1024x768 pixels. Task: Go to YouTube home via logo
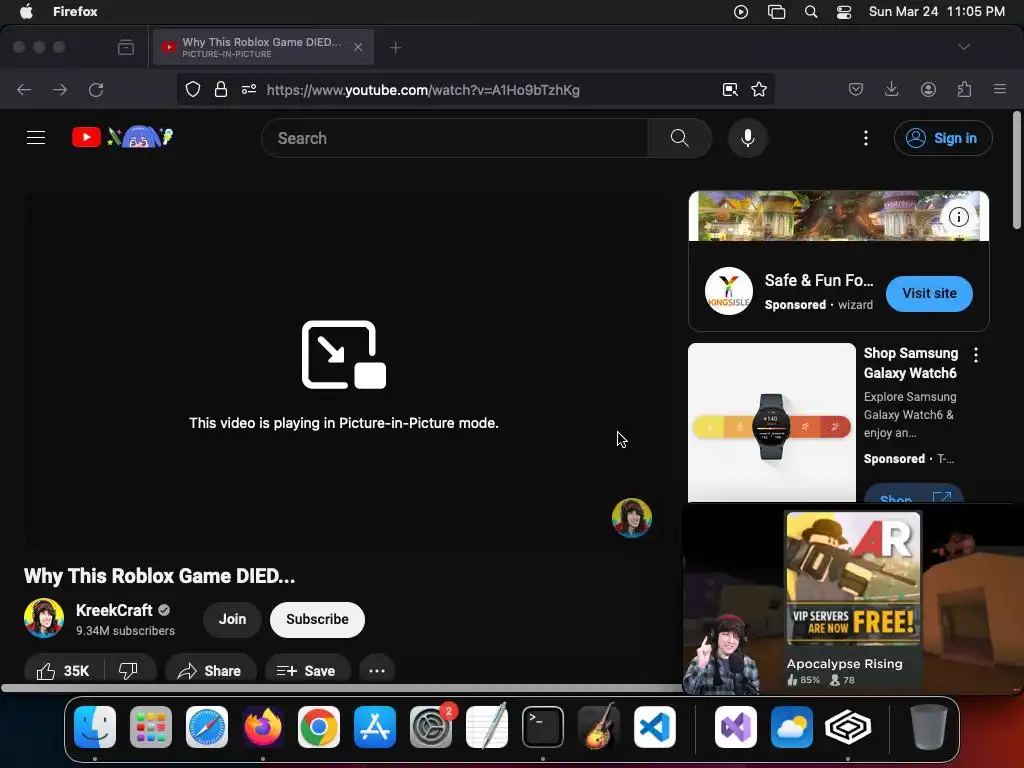122,137
